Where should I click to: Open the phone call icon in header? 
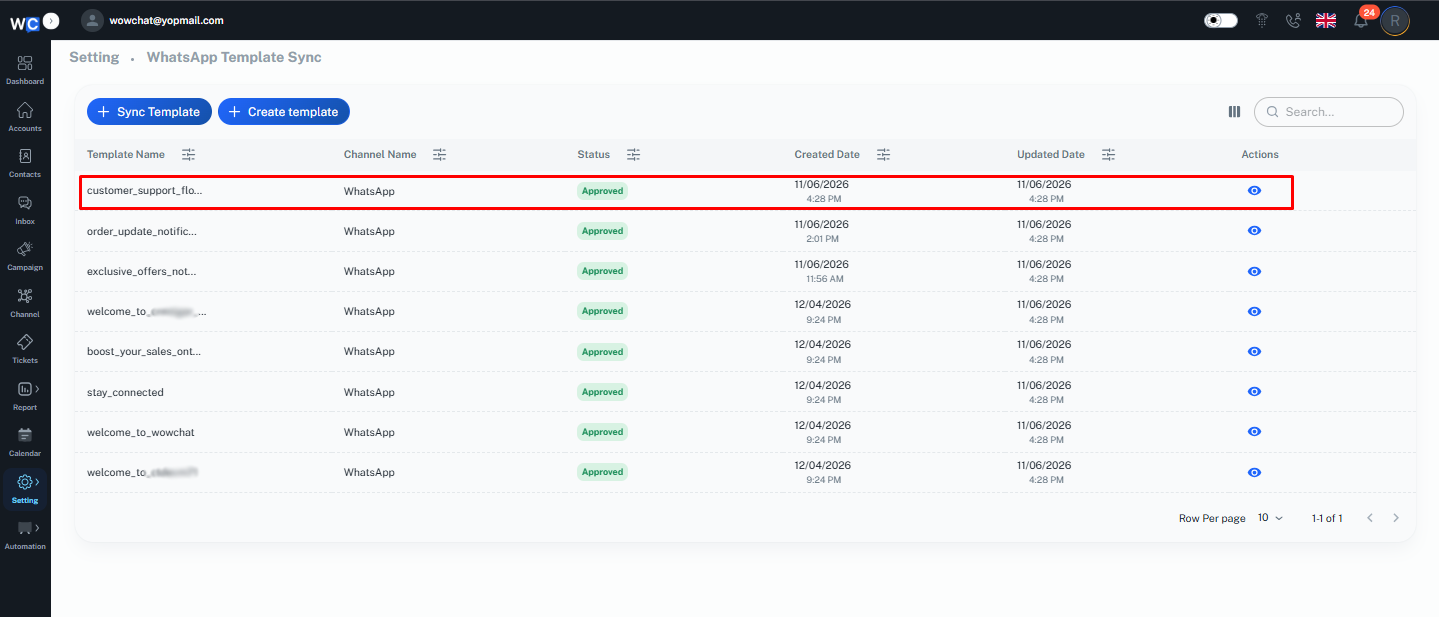pyautogui.click(x=1293, y=20)
